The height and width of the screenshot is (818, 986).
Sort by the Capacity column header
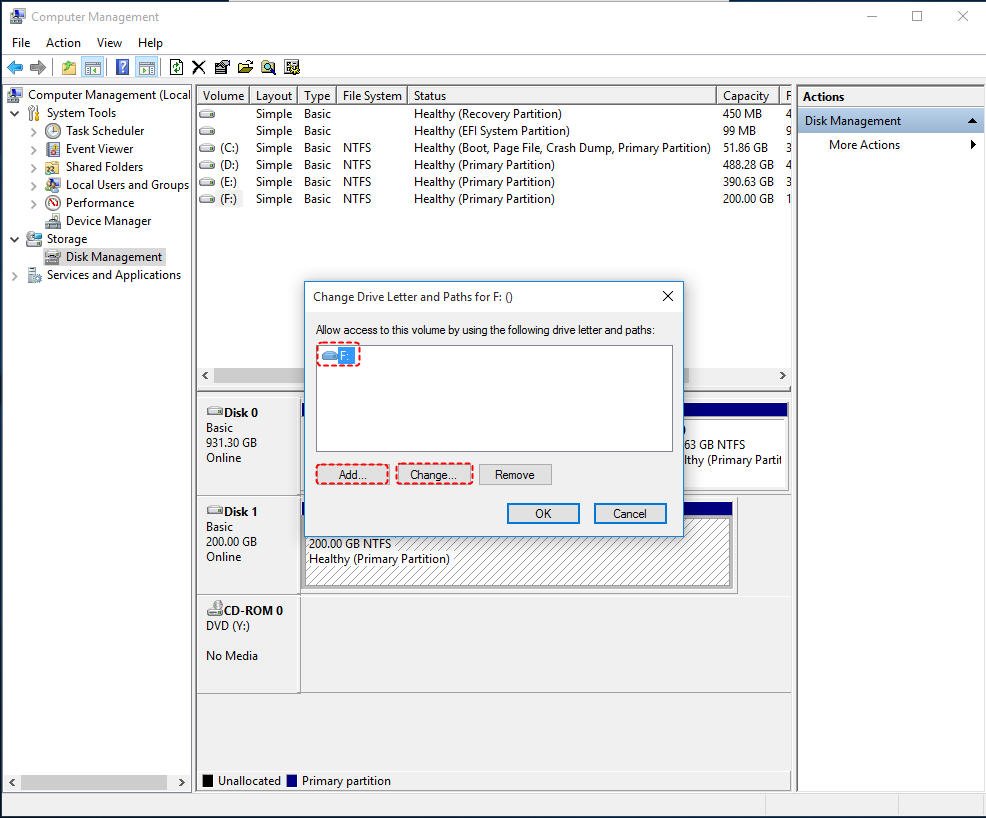[747, 96]
